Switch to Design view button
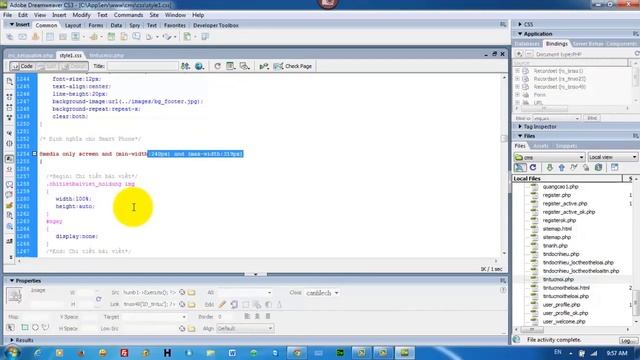This screenshot has width=640, height=360. tap(74, 66)
